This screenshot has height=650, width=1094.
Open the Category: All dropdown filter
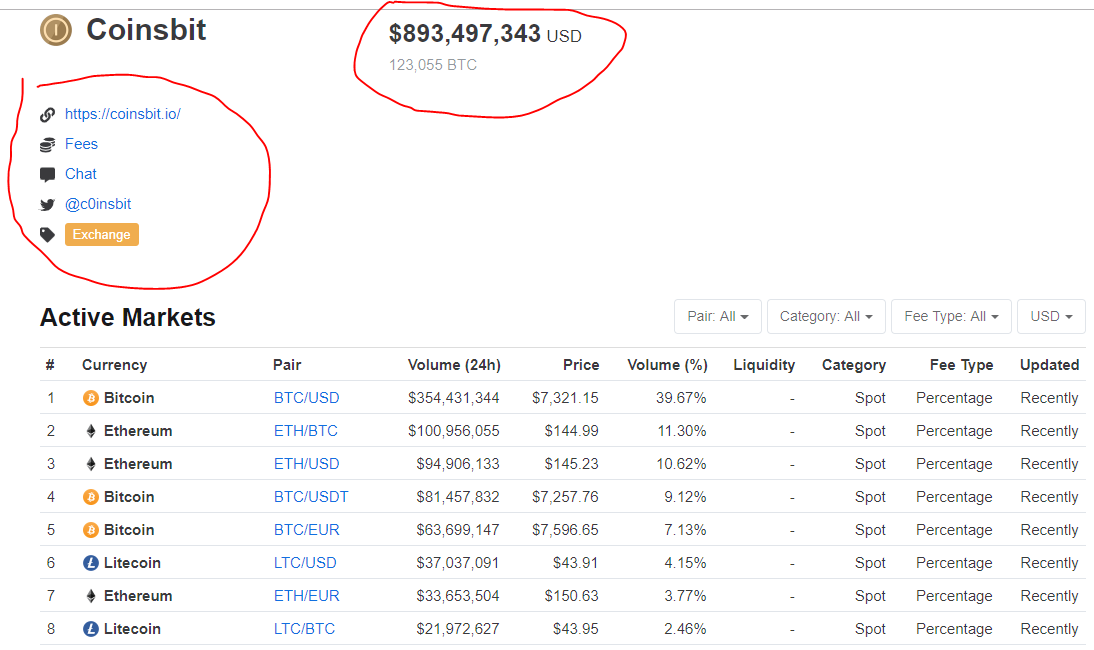tap(826, 317)
